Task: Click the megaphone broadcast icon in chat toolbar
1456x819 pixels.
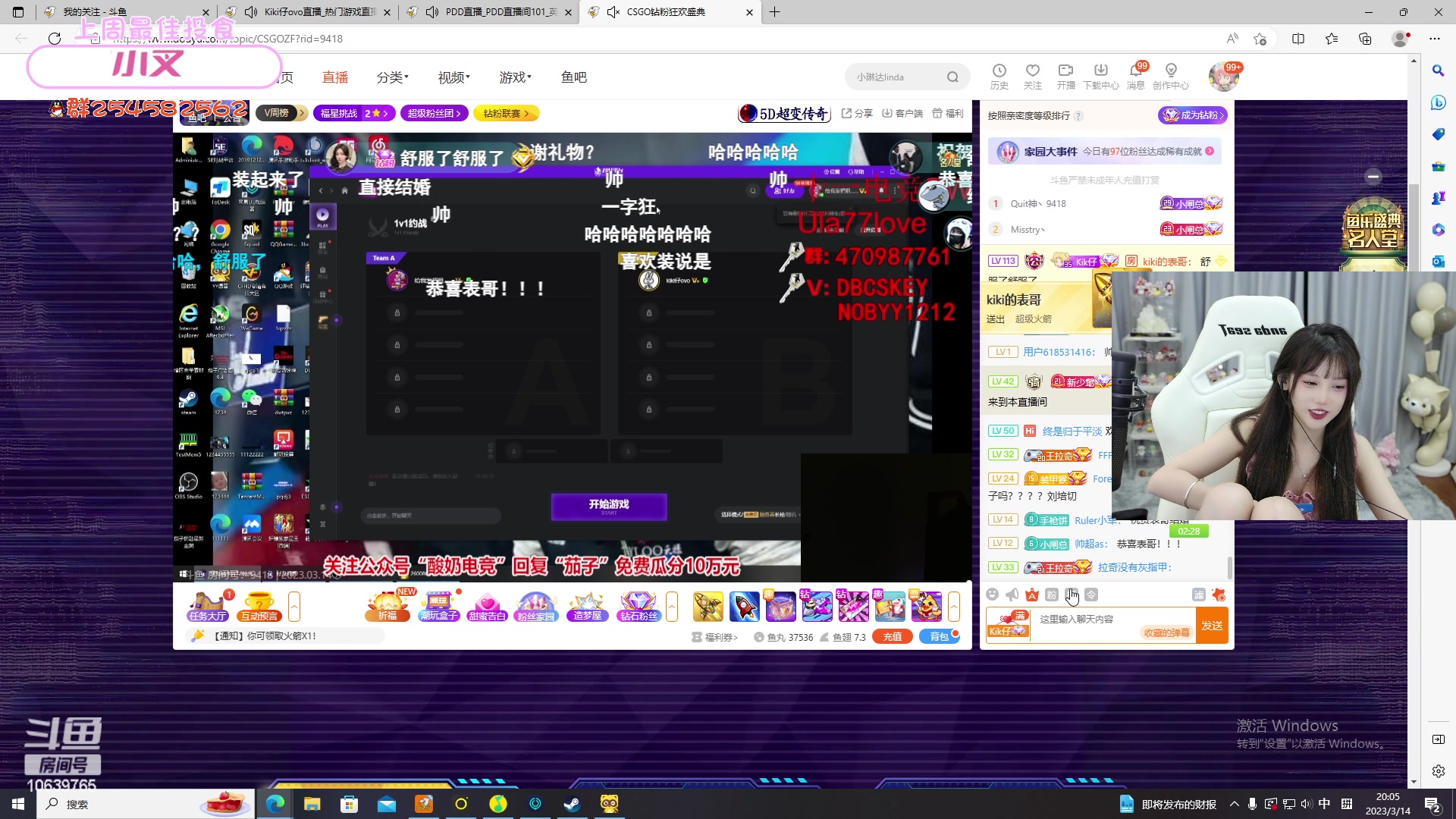Action: tap(1012, 595)
